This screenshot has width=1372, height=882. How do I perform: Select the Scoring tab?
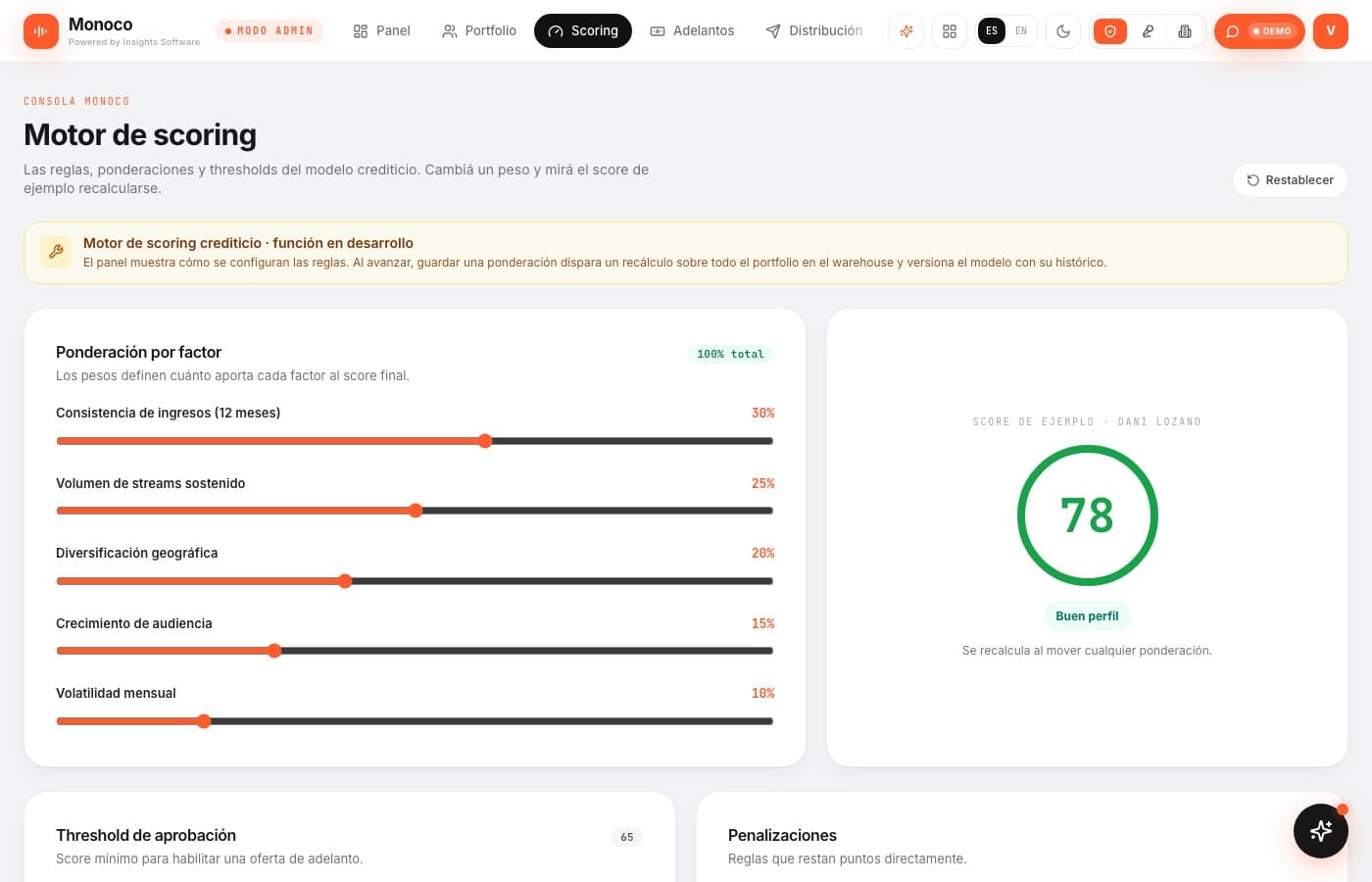583,31
